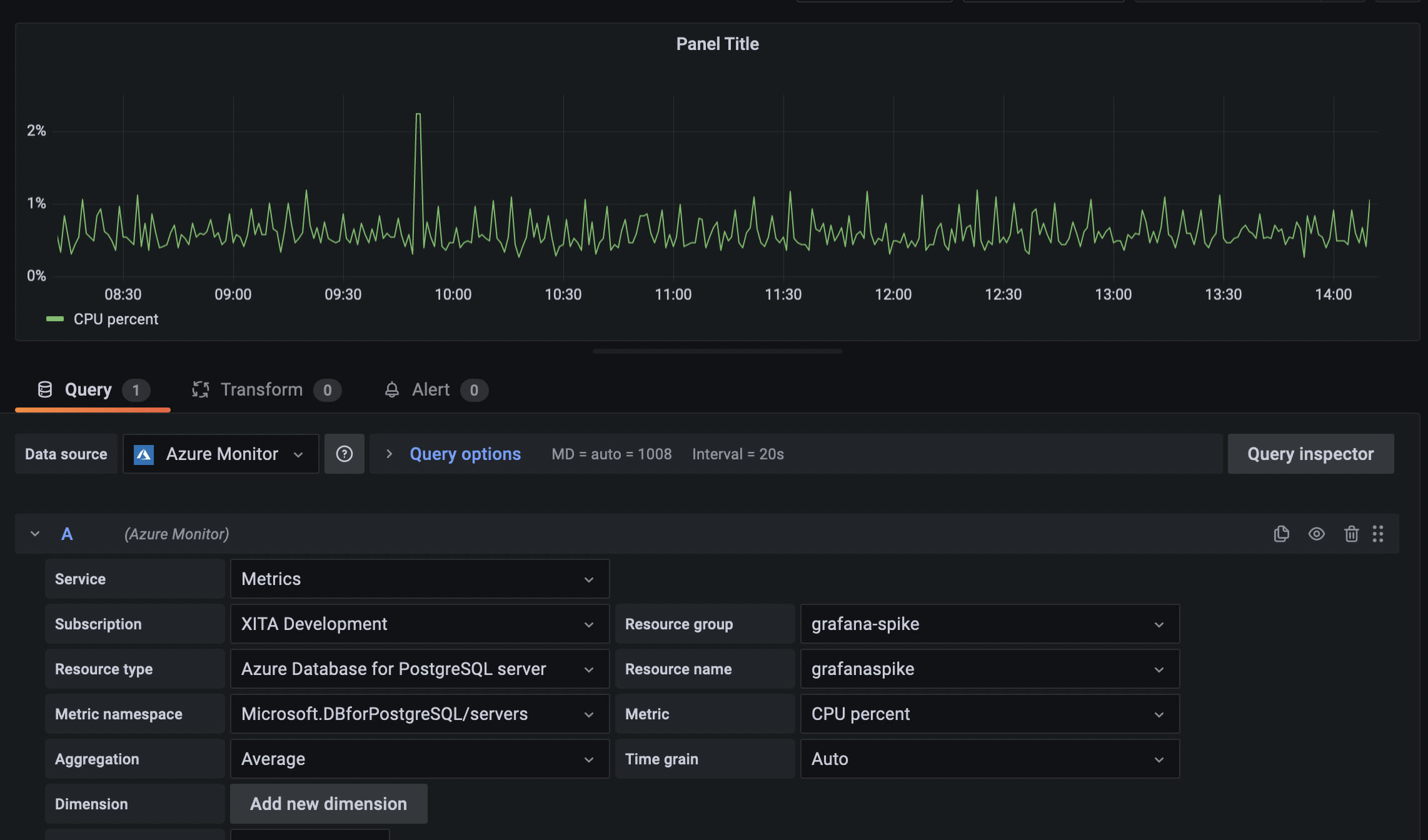Open the Resource group dropdown grafana-spike
Image resolution: width=1428 pixels, height=840 pixels.
990,624
